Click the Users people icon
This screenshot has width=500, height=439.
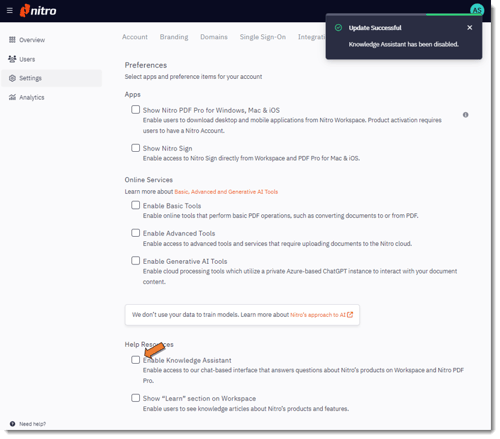point(12,59)
